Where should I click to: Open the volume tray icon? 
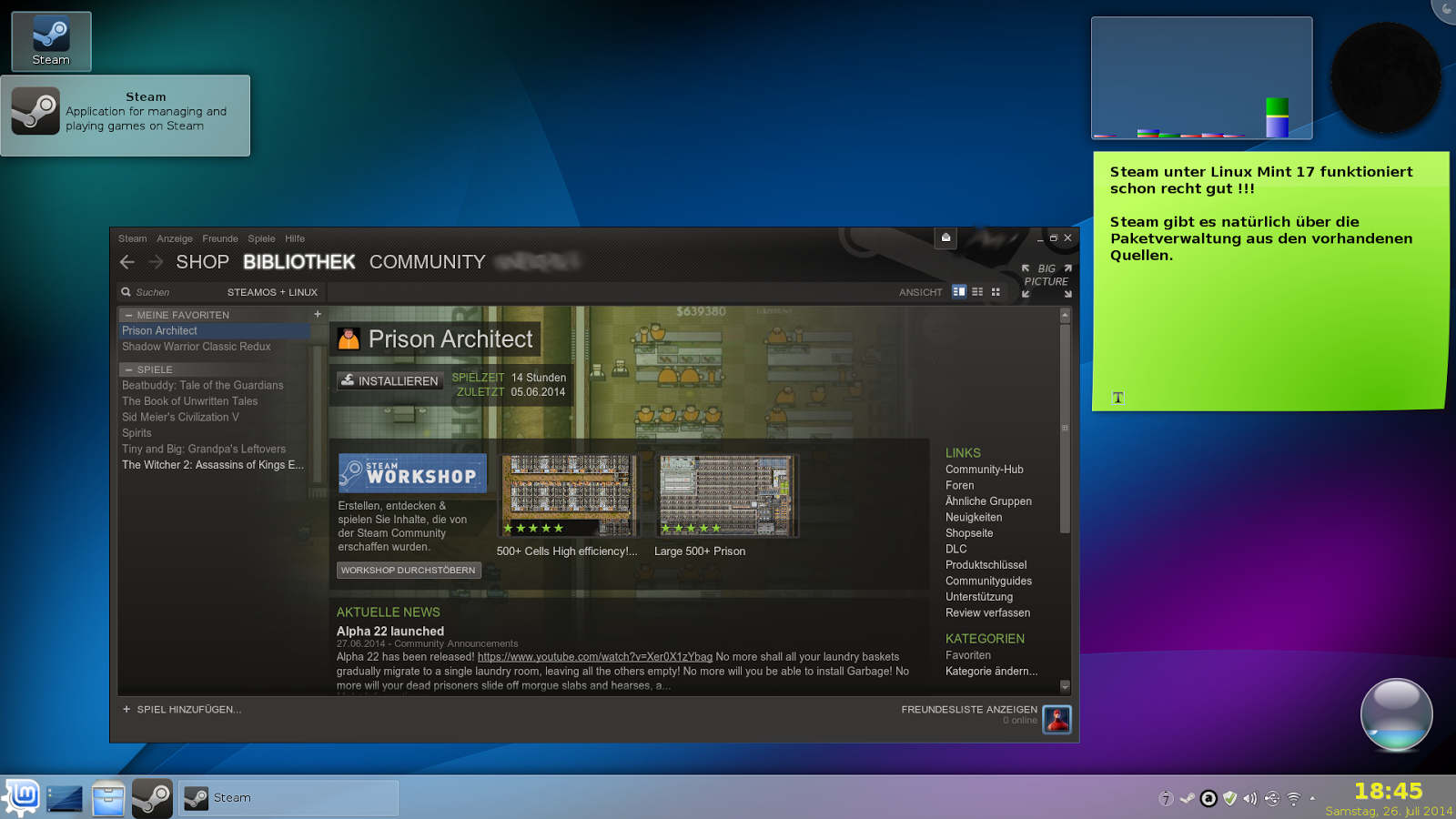pyautogui.click(x=1250, y=799)
